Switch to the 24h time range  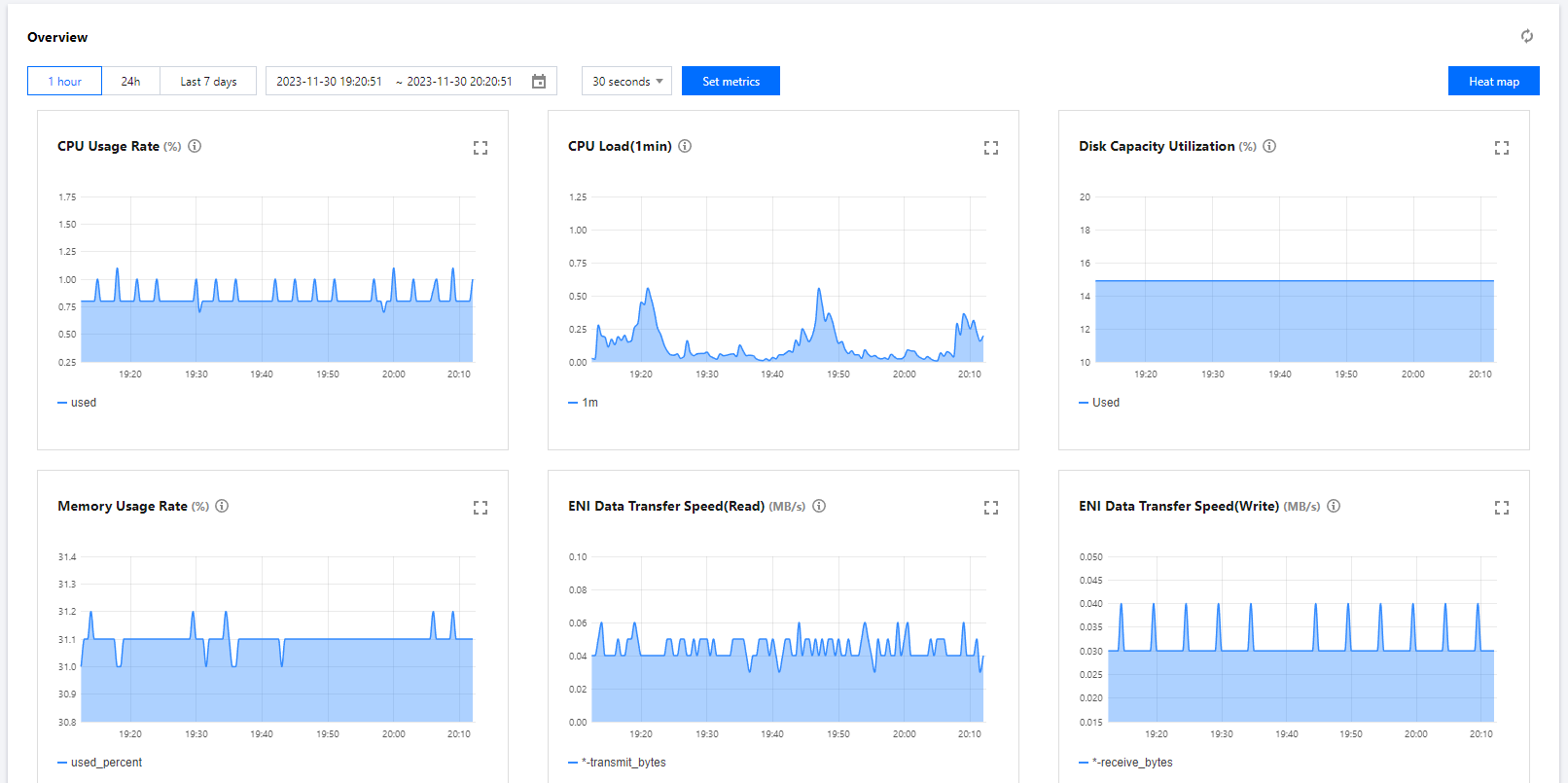point(130,82)
